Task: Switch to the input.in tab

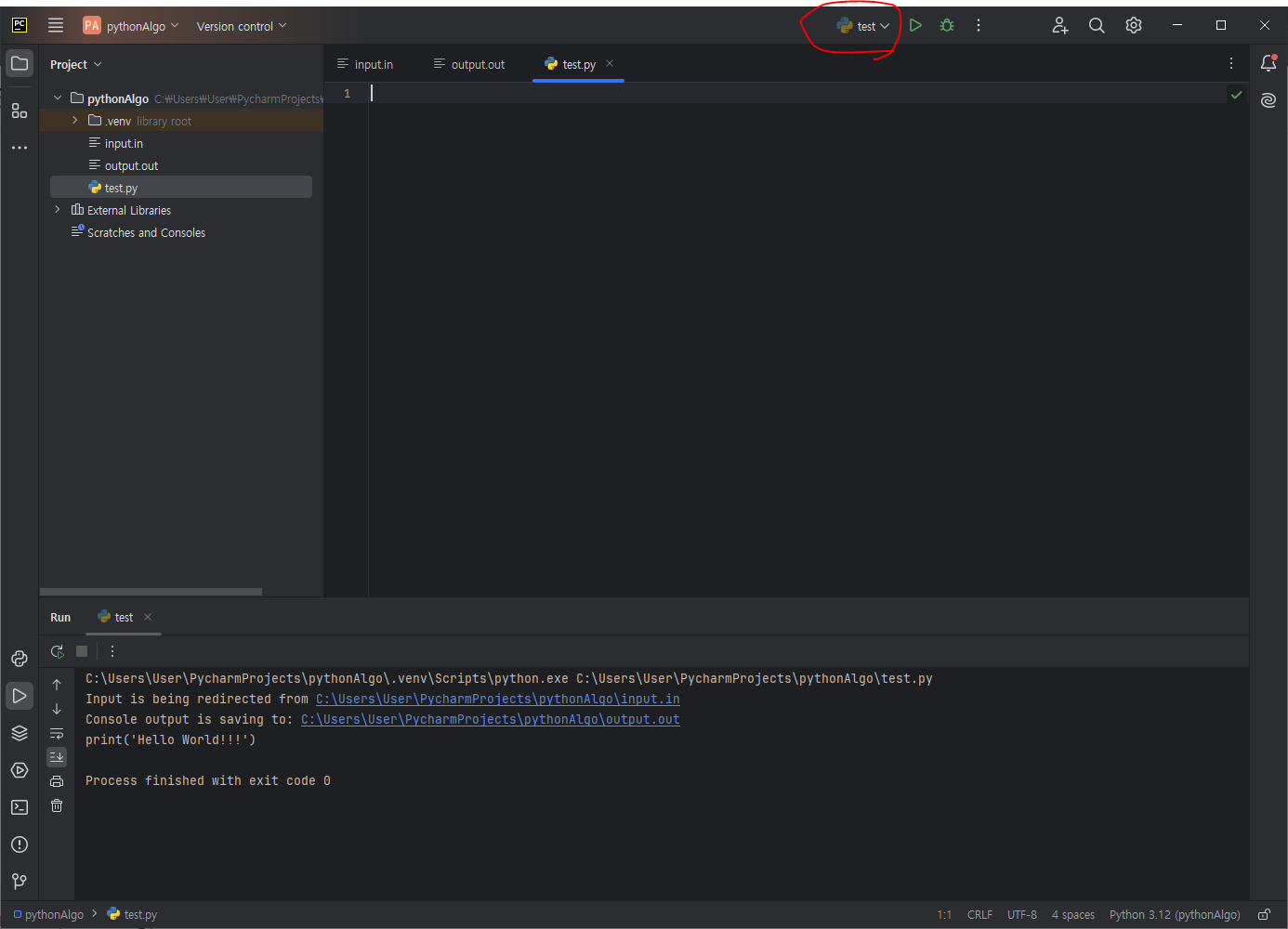Action: (x=365, y=64)
